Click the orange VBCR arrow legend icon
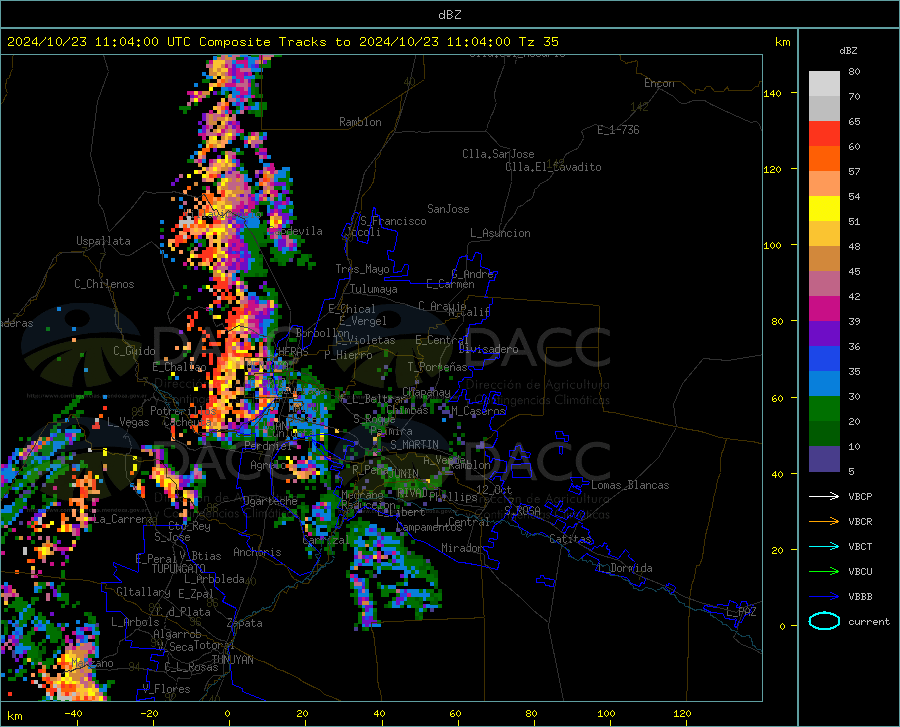Screen dimensions: 900x727 (x=824, y=521)
